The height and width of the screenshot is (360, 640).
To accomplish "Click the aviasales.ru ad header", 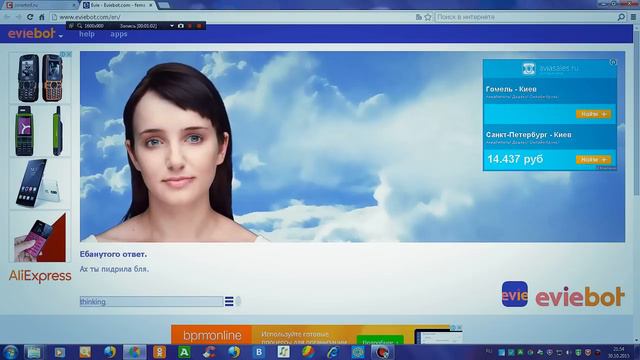I will [x=550, y=68].
